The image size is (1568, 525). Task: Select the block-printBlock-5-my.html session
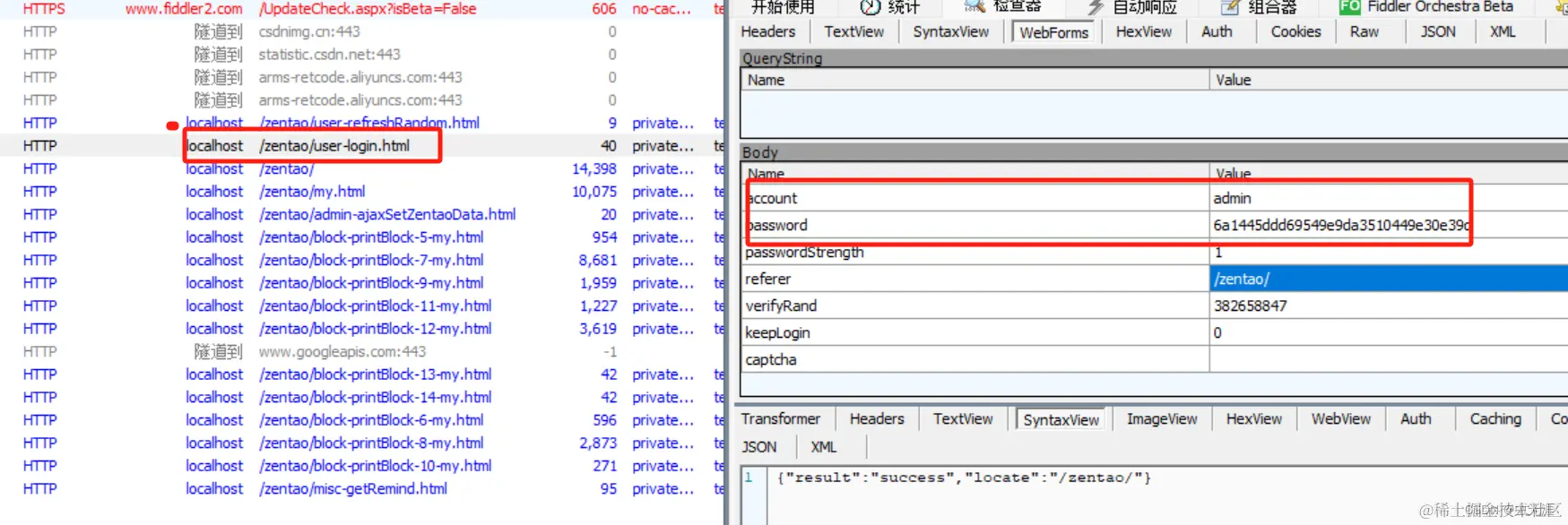362,237
